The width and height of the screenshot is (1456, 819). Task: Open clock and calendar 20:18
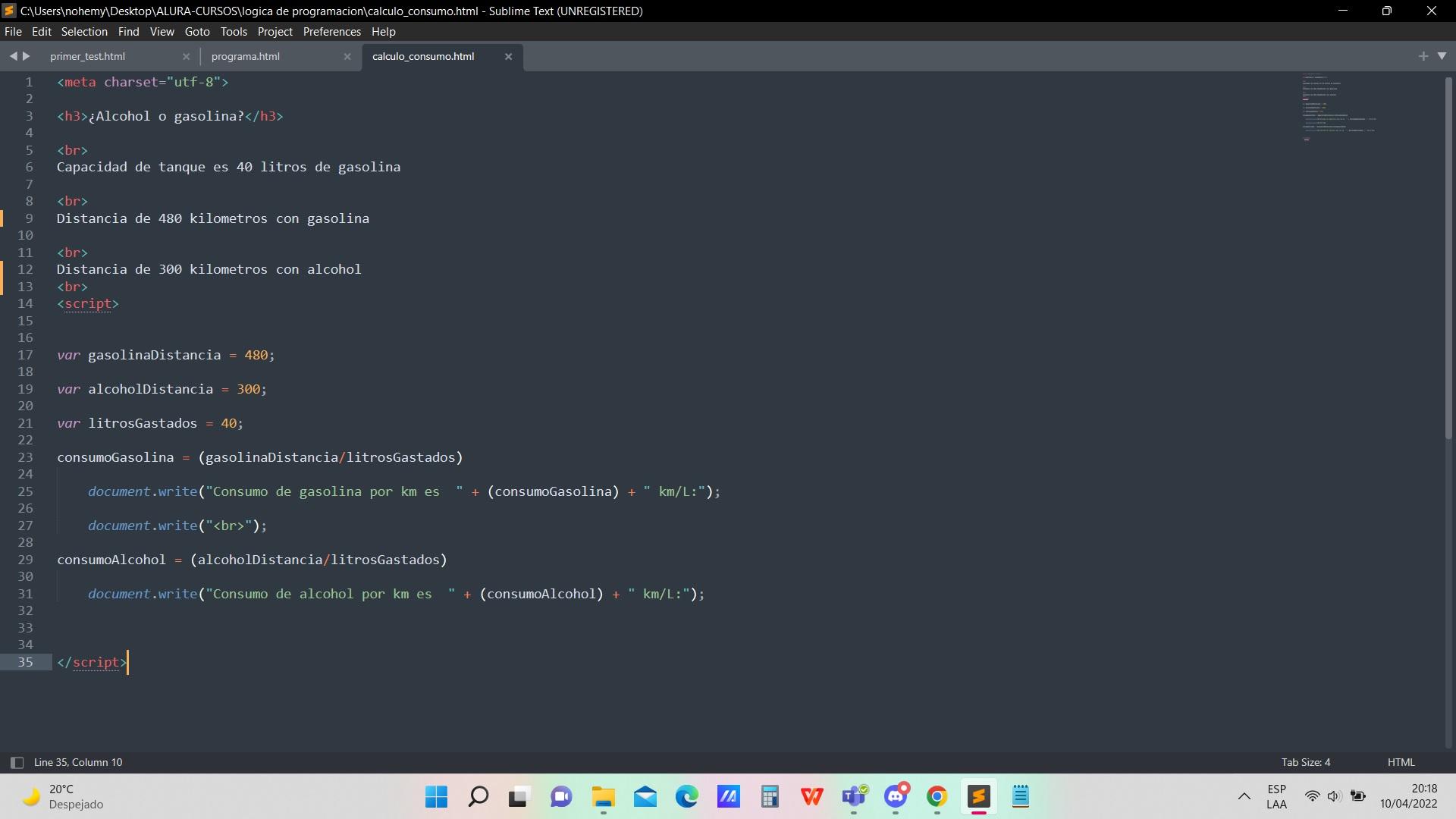[1408, 796]
